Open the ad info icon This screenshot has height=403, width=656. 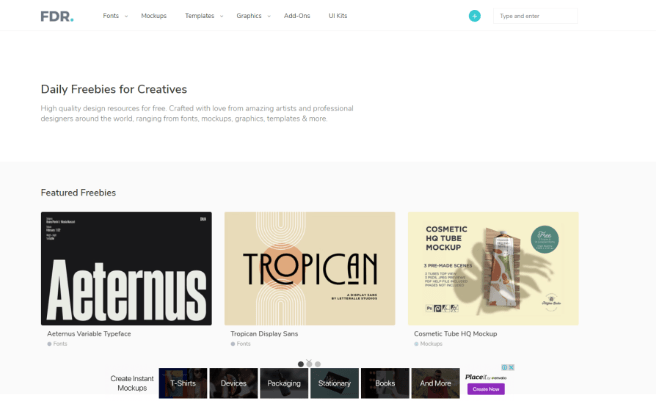coord(505,367)
